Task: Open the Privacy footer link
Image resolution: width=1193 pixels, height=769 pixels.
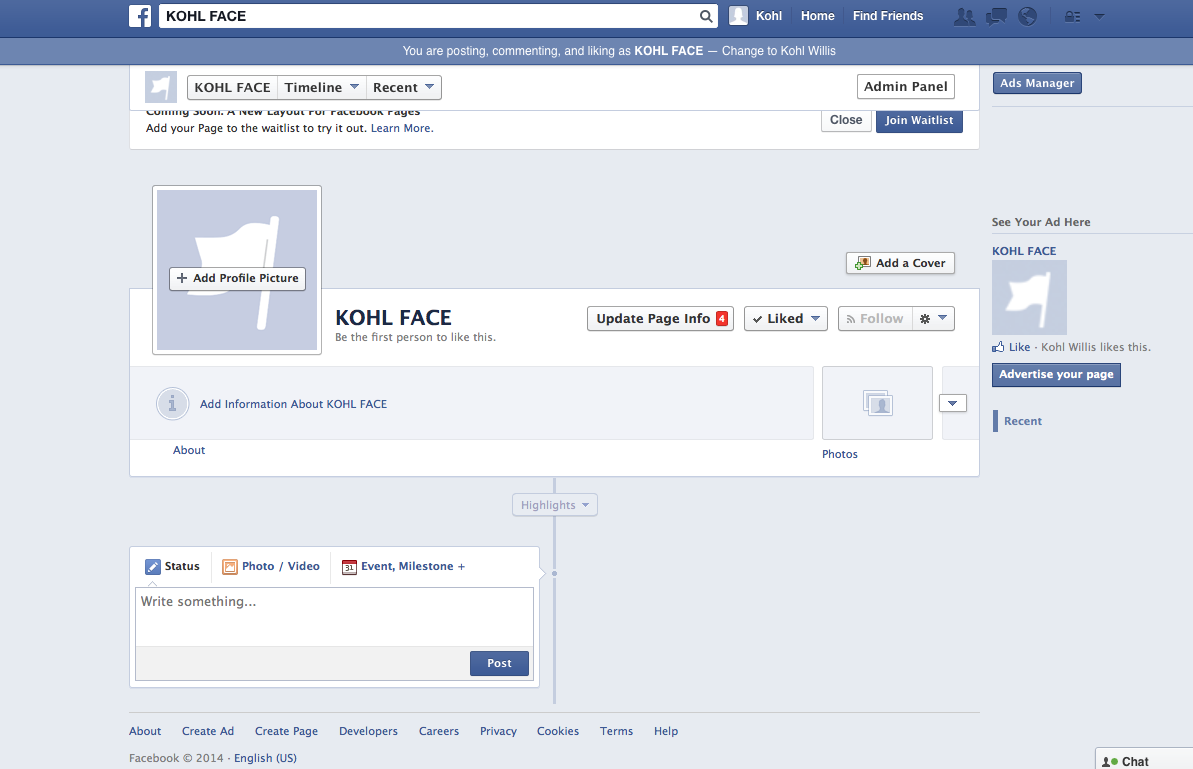Action: (x=498, y=731)
